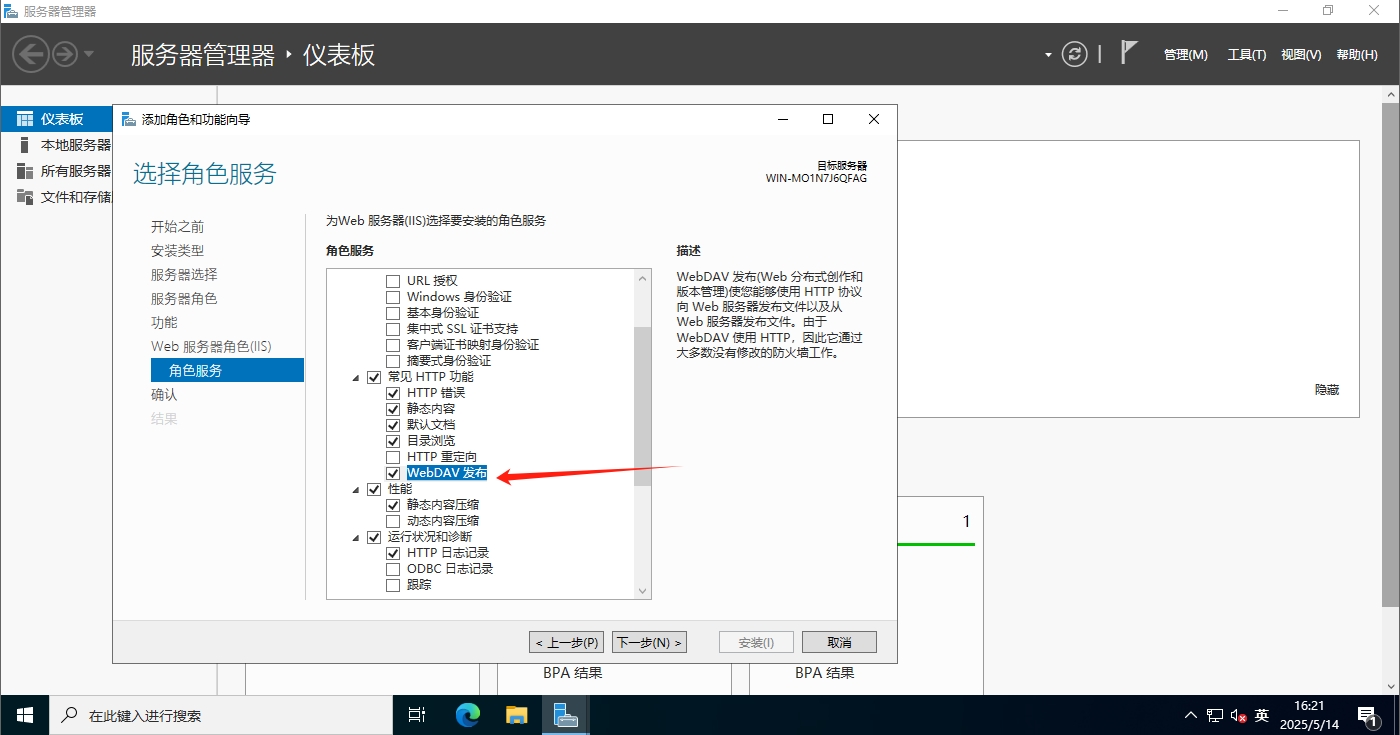Open the 视图(V) menu

point(1301,55)
